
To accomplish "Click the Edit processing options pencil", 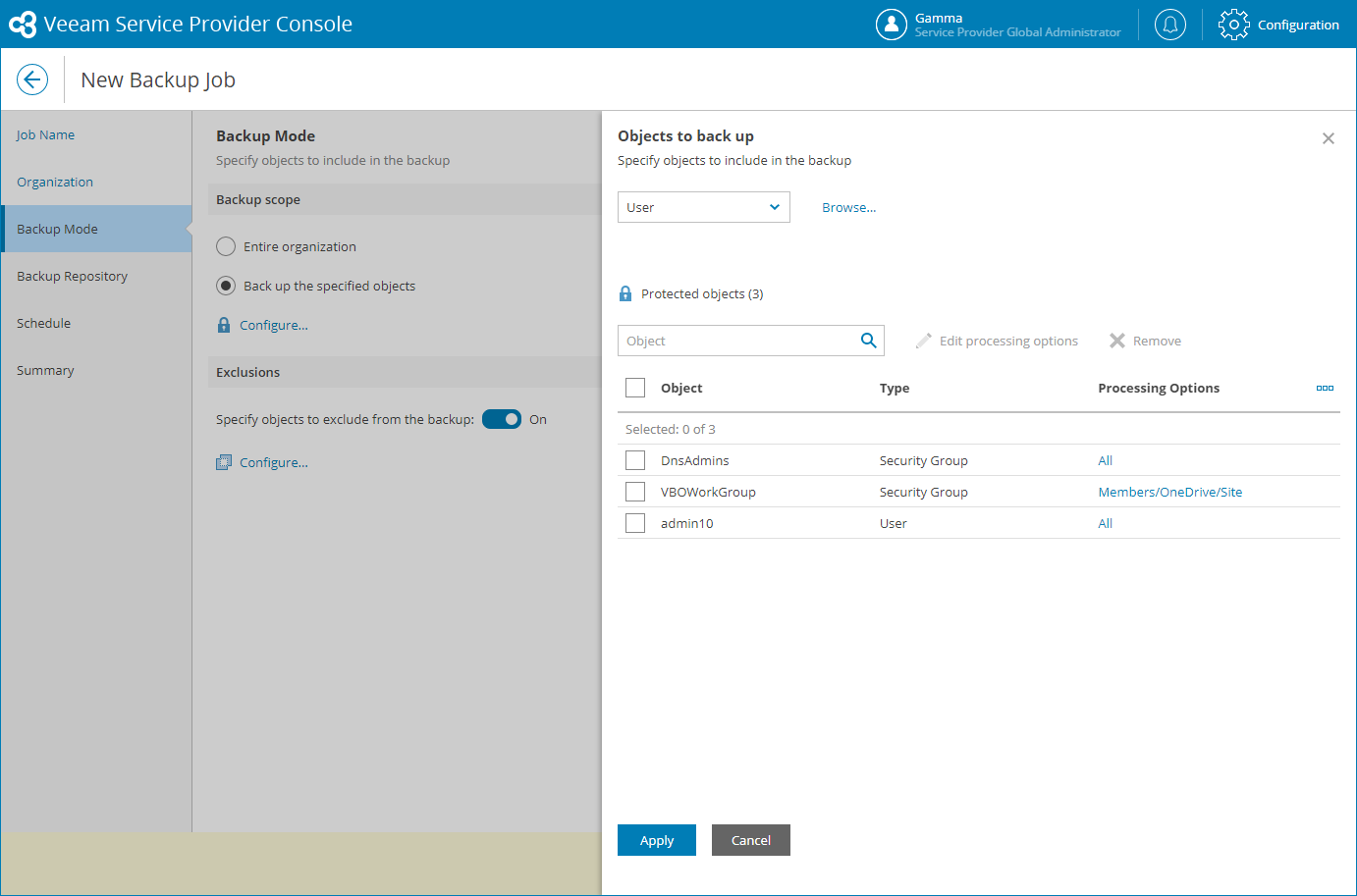I will pos(923,341).
